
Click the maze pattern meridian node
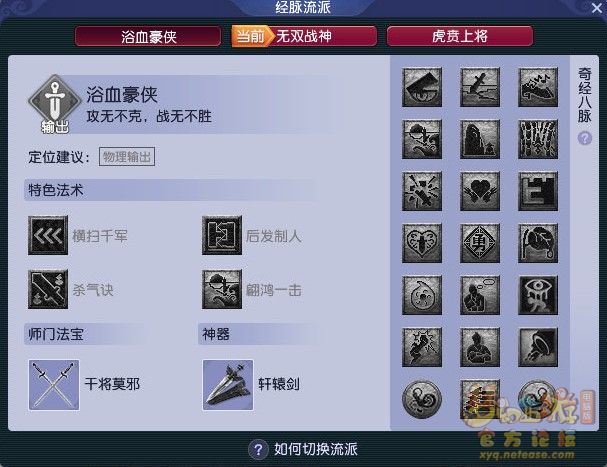pos(538,191)
